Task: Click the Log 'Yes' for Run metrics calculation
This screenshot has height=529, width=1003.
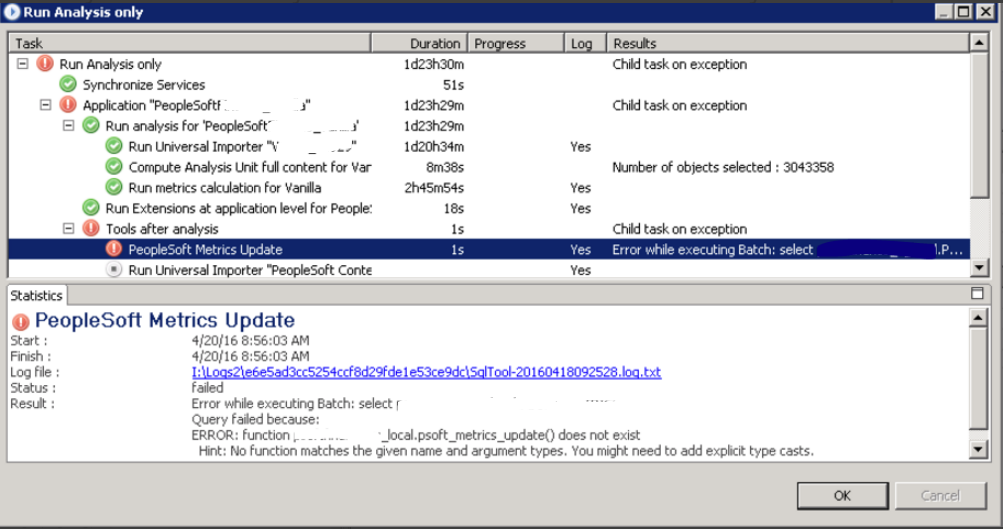Action: 580,187
